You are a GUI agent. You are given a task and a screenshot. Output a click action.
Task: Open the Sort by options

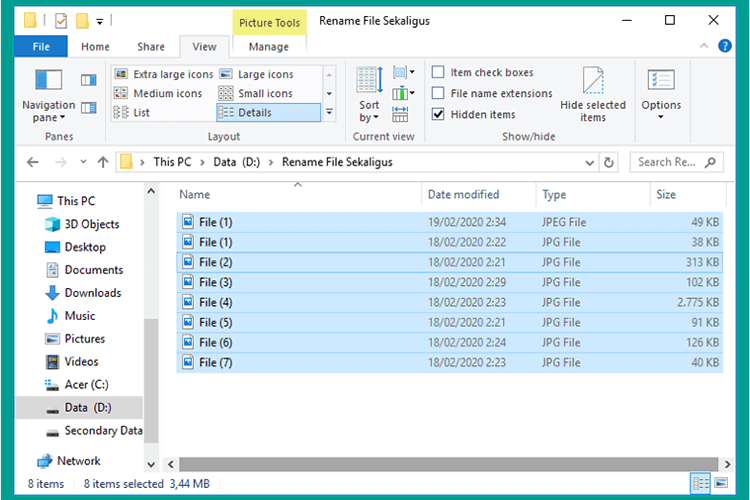[x=369, y=95]
